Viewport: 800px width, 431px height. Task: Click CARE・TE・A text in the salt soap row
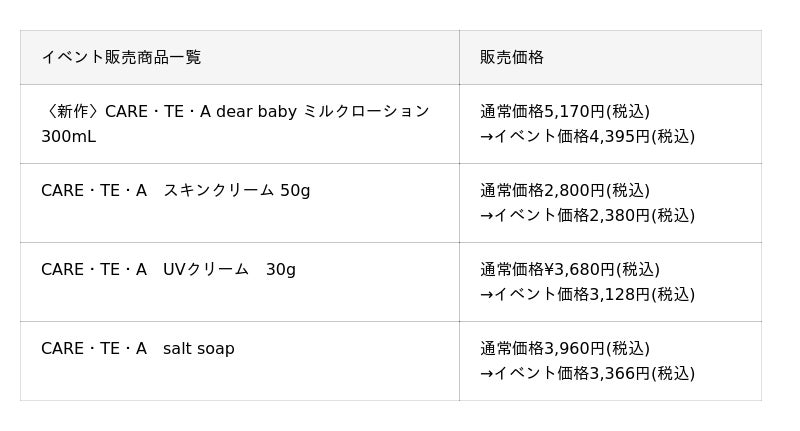93,348
